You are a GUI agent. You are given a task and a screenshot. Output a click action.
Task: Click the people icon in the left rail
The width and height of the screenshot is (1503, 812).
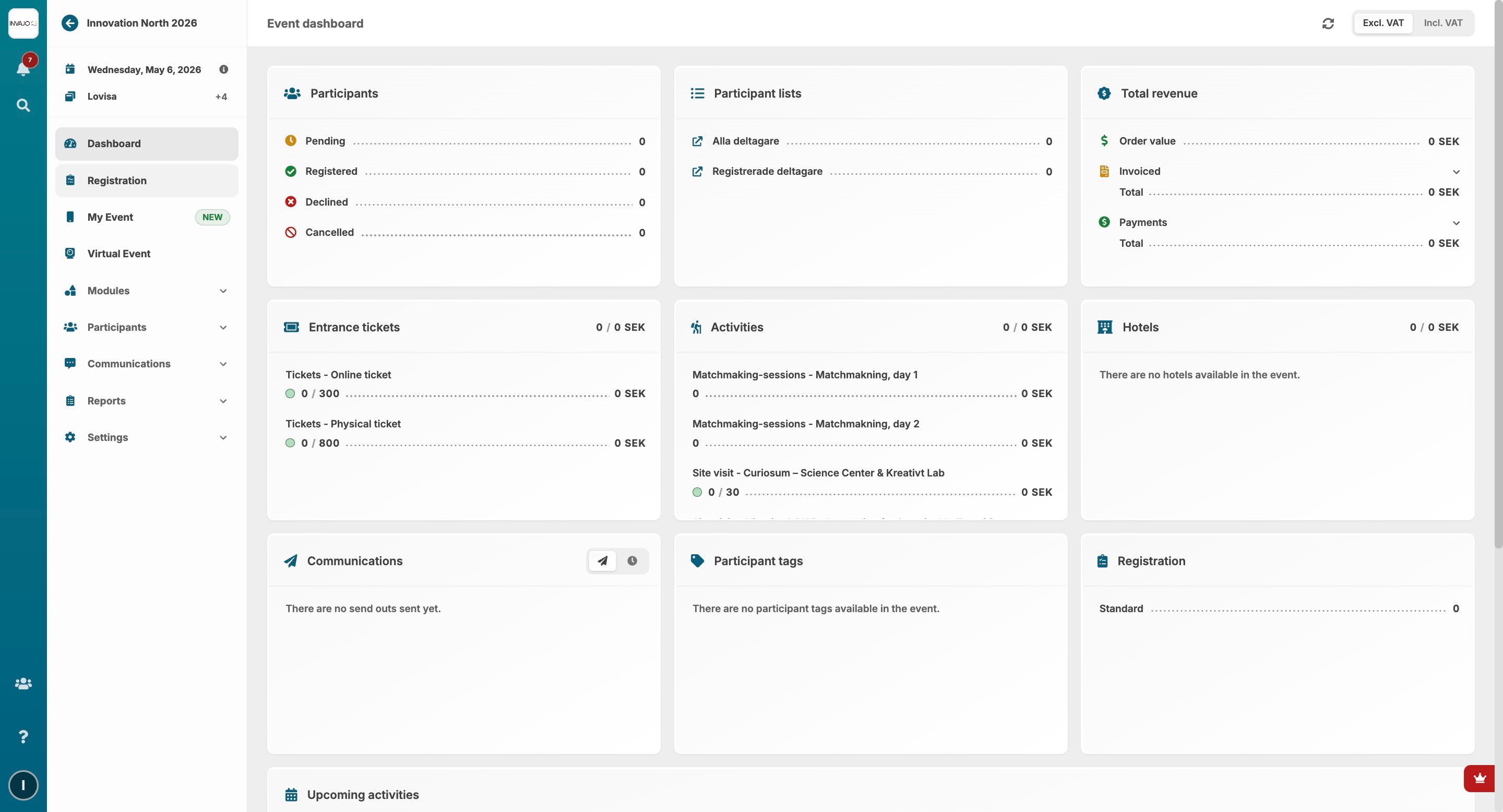pos(23,684)
